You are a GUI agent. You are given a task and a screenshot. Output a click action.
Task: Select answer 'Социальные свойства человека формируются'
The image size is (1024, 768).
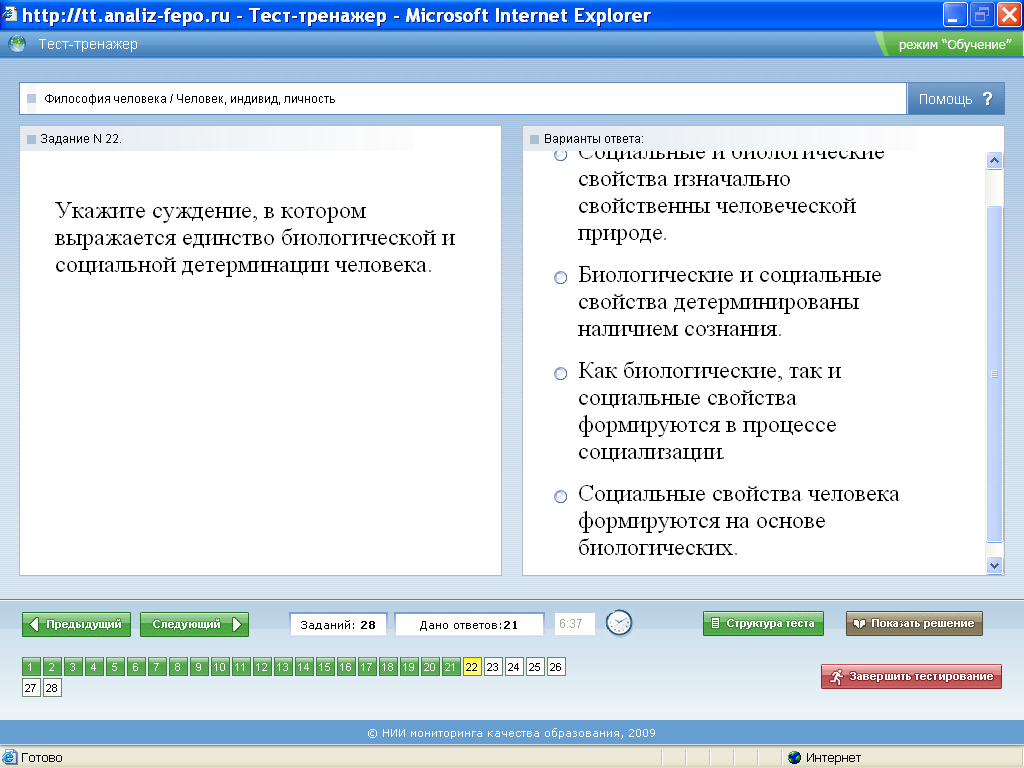[x=560, y=496]
